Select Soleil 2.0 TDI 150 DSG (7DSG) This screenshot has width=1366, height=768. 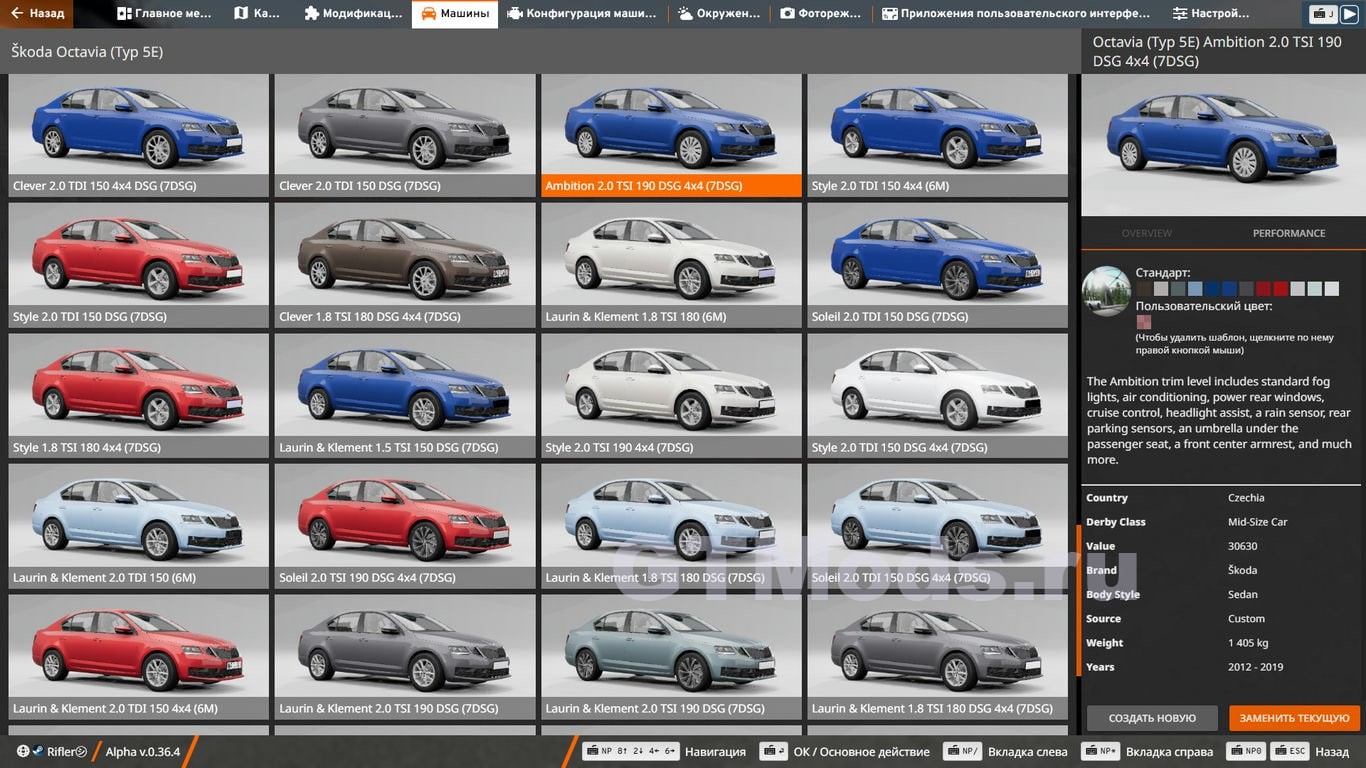pyautogui.click(x=938, y=266)
